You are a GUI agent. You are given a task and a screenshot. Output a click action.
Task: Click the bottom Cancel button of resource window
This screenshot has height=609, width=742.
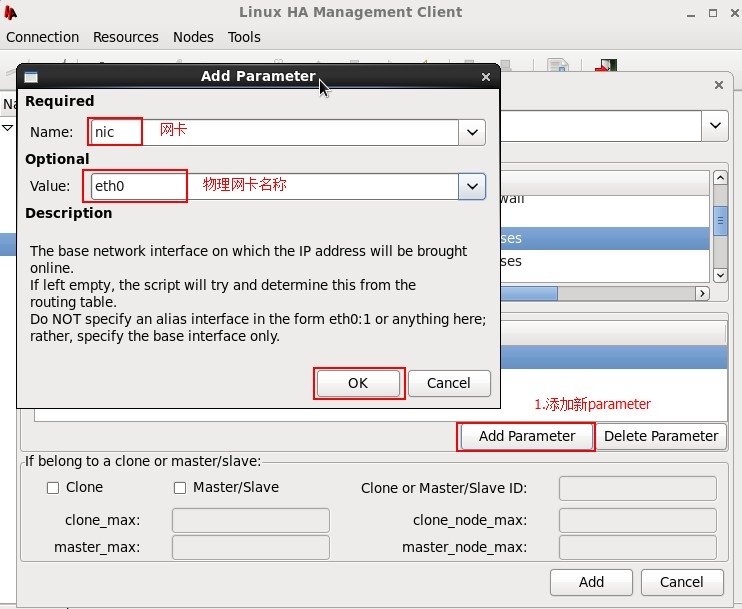(682, 582)
